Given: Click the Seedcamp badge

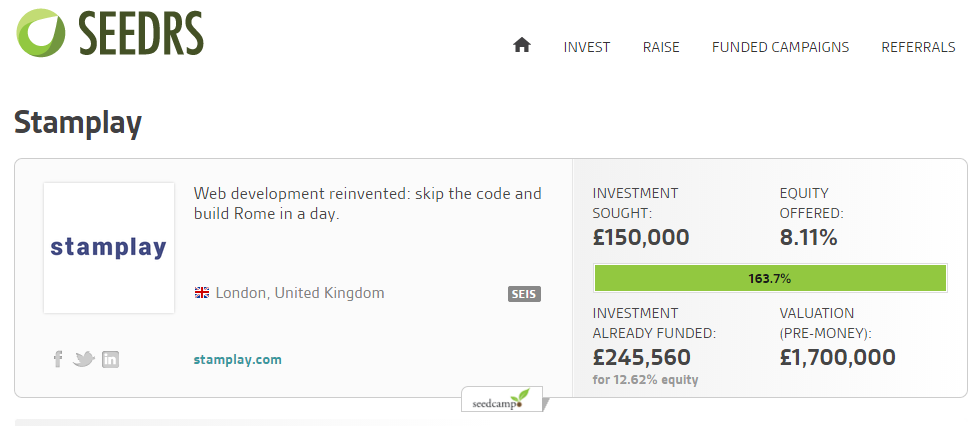Looking at the screenshot, I should click(504, 400).
